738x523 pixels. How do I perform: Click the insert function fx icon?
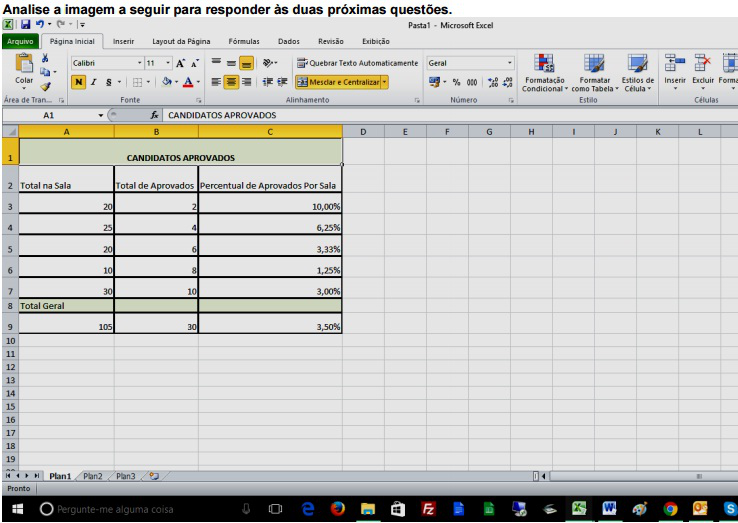[x=155, y=116]
